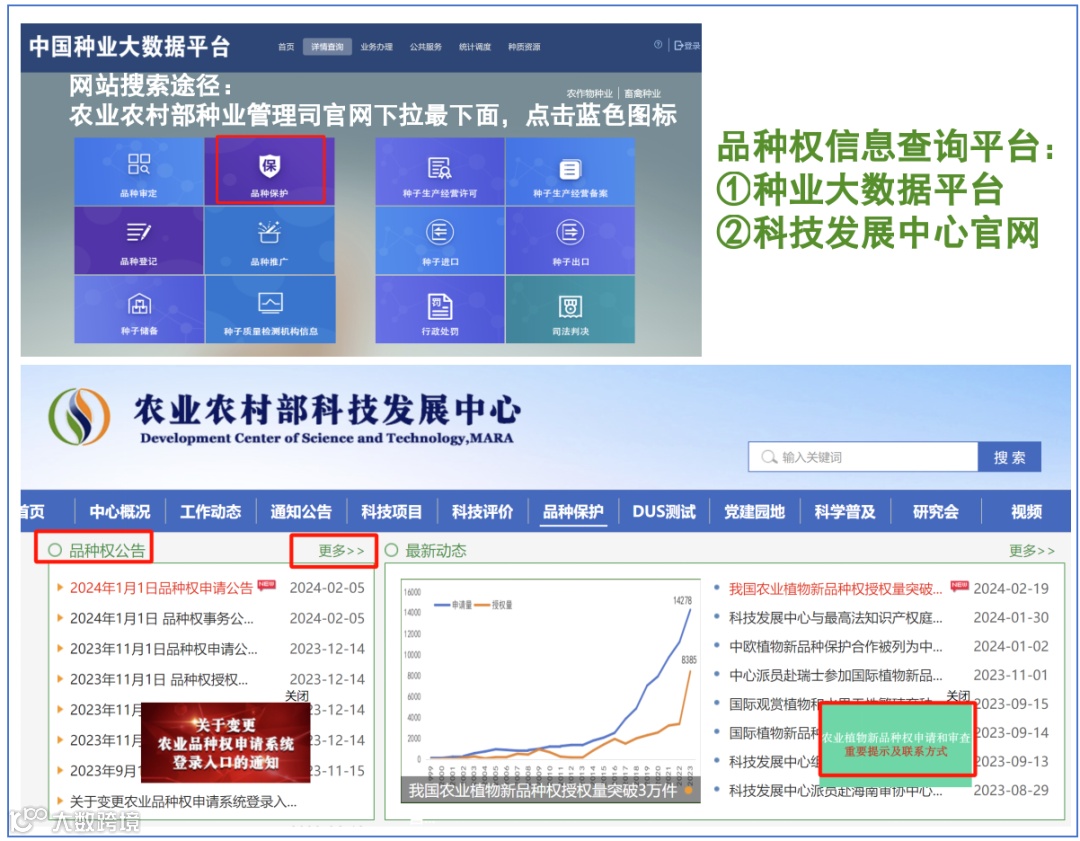Close the red 关于变更 notice popup
1080x841 pixels.
(297, 696)
